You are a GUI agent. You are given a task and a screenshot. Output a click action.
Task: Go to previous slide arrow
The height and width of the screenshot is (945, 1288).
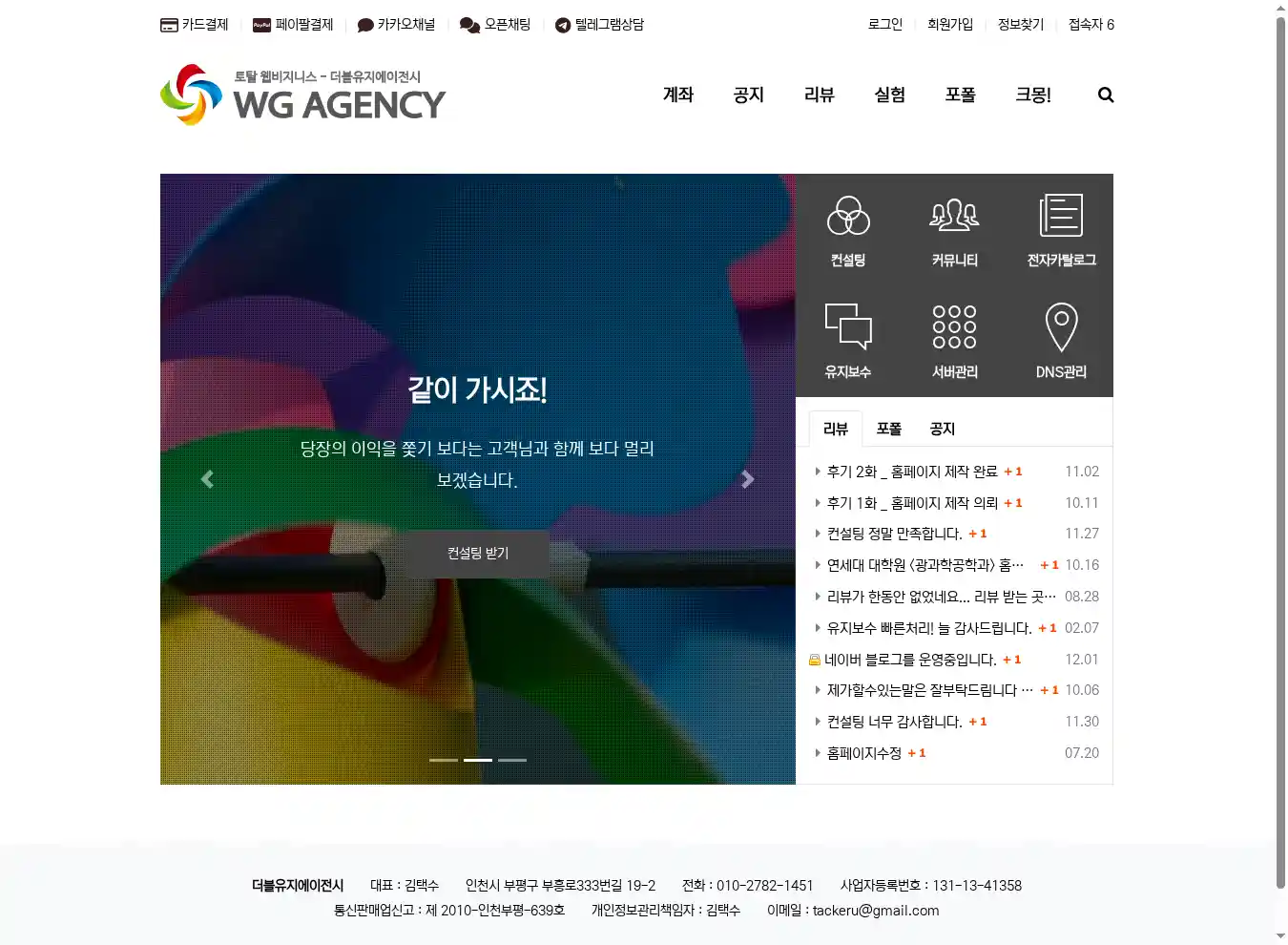click(207, 479)
